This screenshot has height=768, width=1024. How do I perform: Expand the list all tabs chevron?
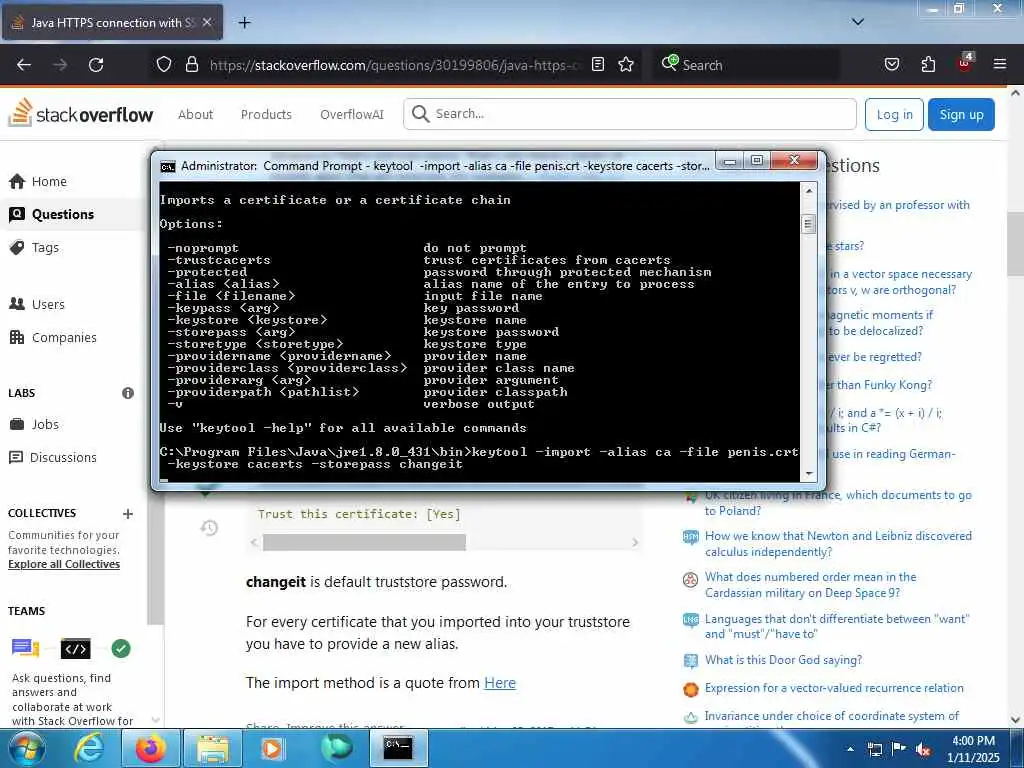(858, 22)
